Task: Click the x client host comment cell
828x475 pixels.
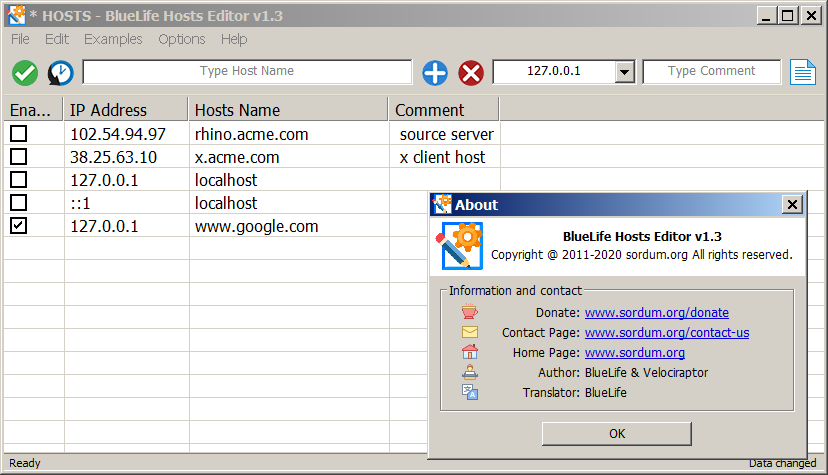Action: [442, 157]
